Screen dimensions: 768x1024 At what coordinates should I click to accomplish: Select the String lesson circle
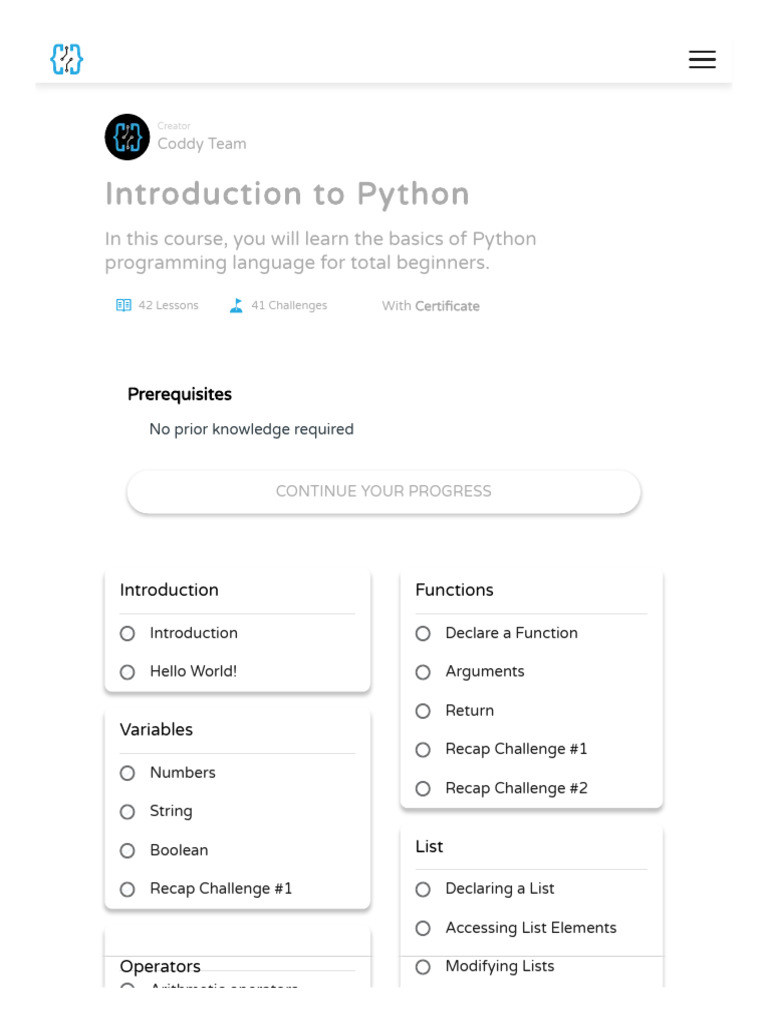click(127, 812)
